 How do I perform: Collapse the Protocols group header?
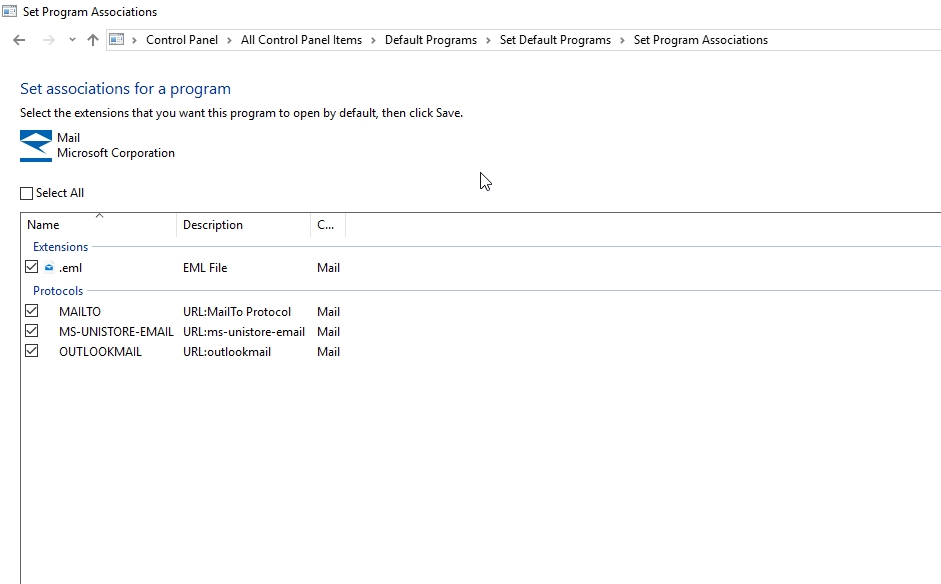(58, 291)
